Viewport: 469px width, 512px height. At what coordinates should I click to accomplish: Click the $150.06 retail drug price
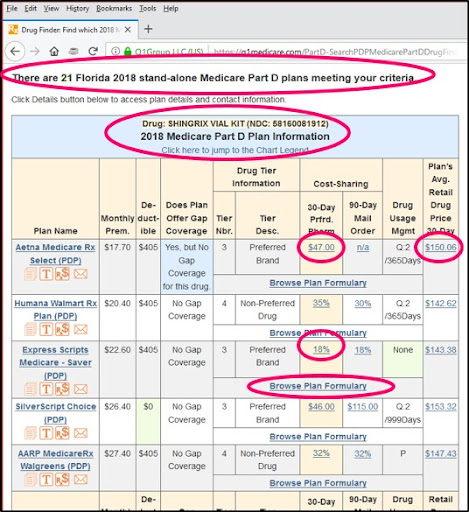441,247
